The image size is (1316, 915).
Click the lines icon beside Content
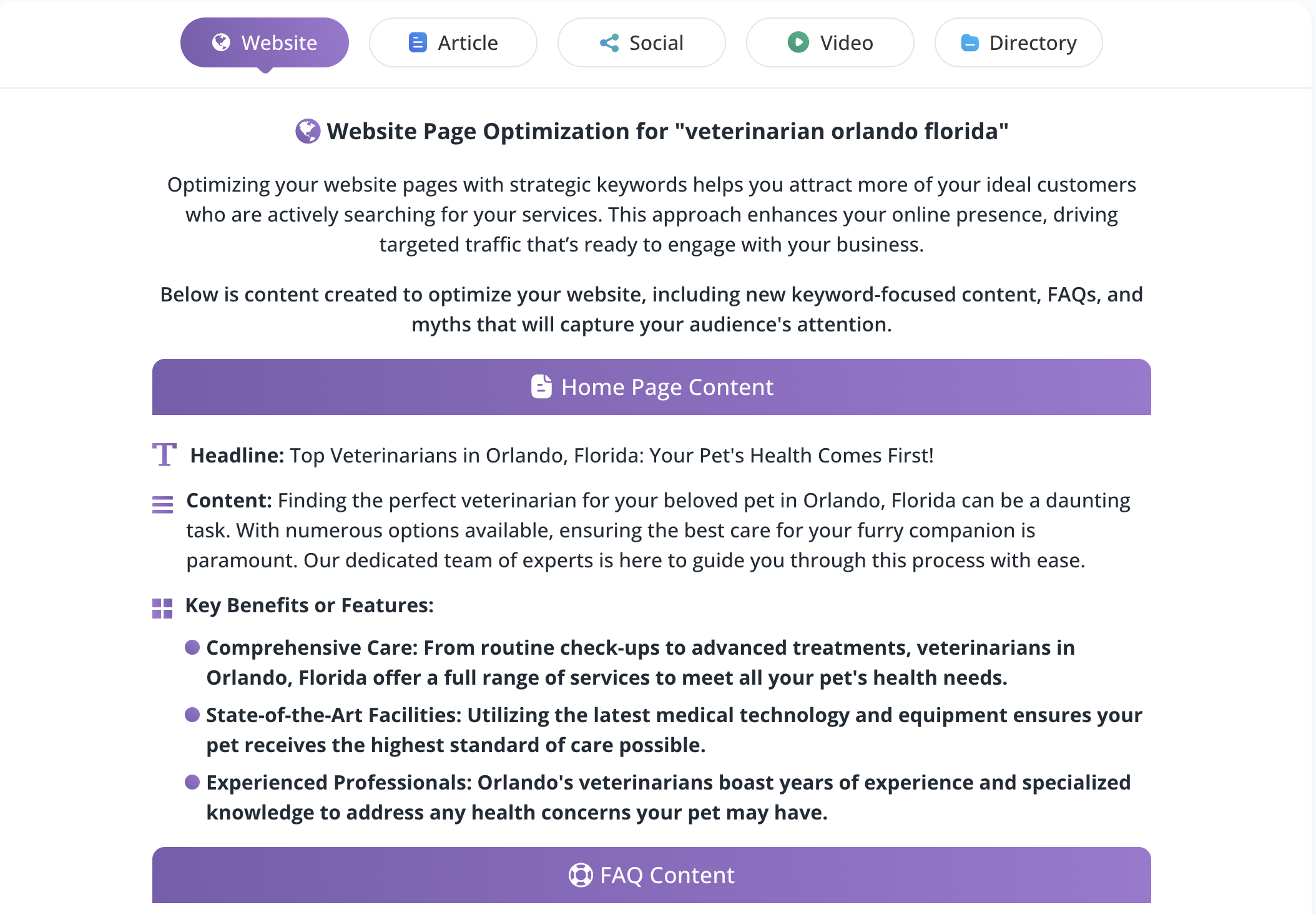tap(163, 504)
